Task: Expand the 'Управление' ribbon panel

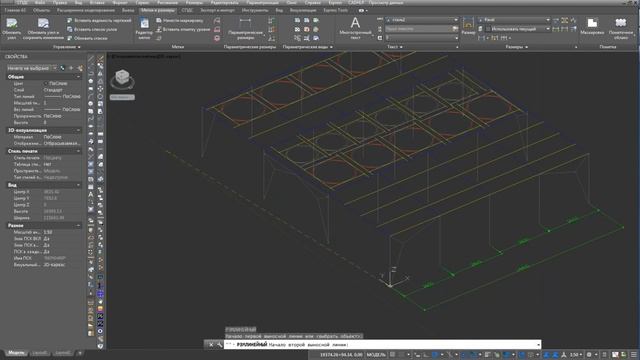Action: (67, 47)
